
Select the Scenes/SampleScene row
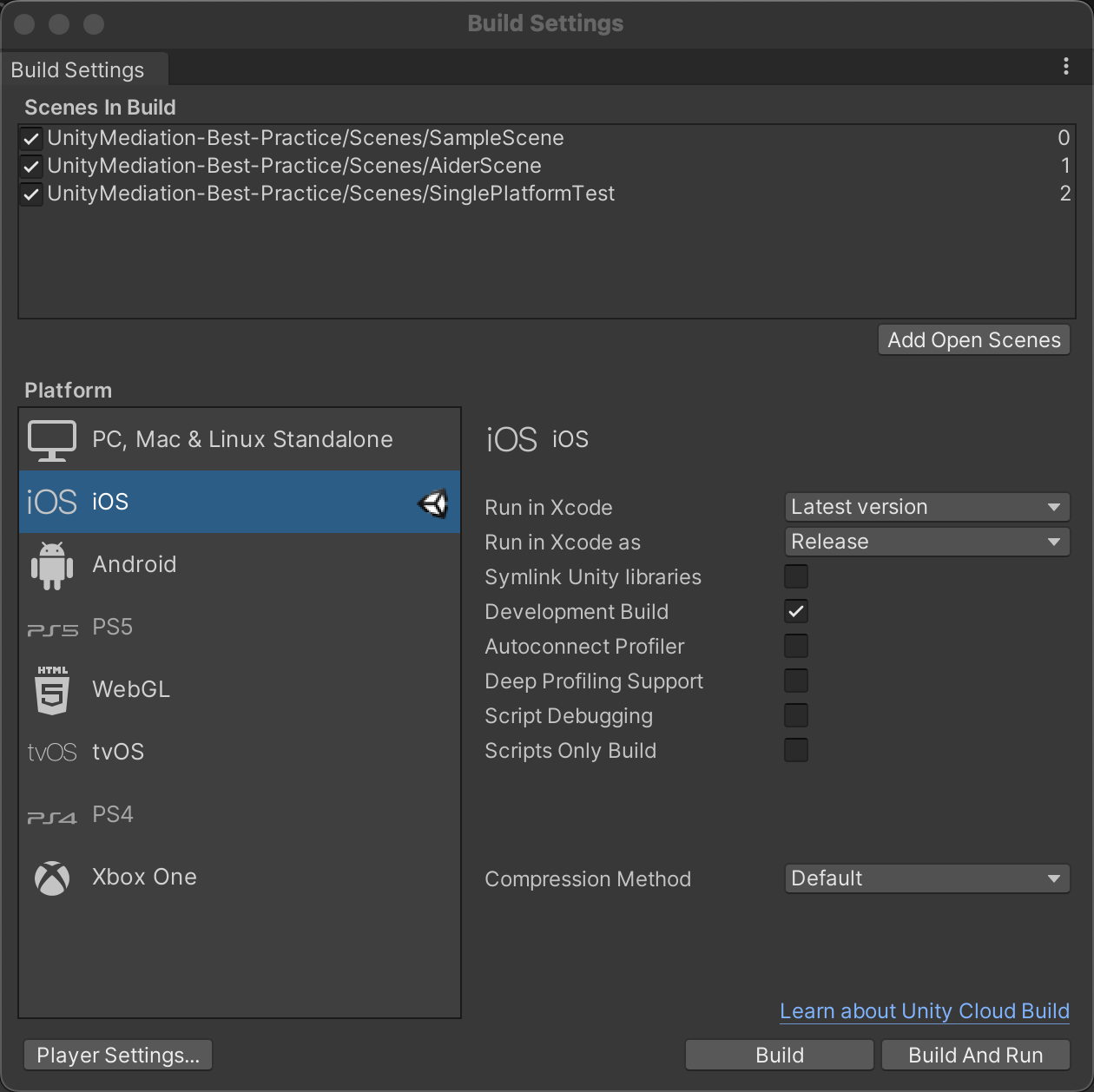point(547,138)
